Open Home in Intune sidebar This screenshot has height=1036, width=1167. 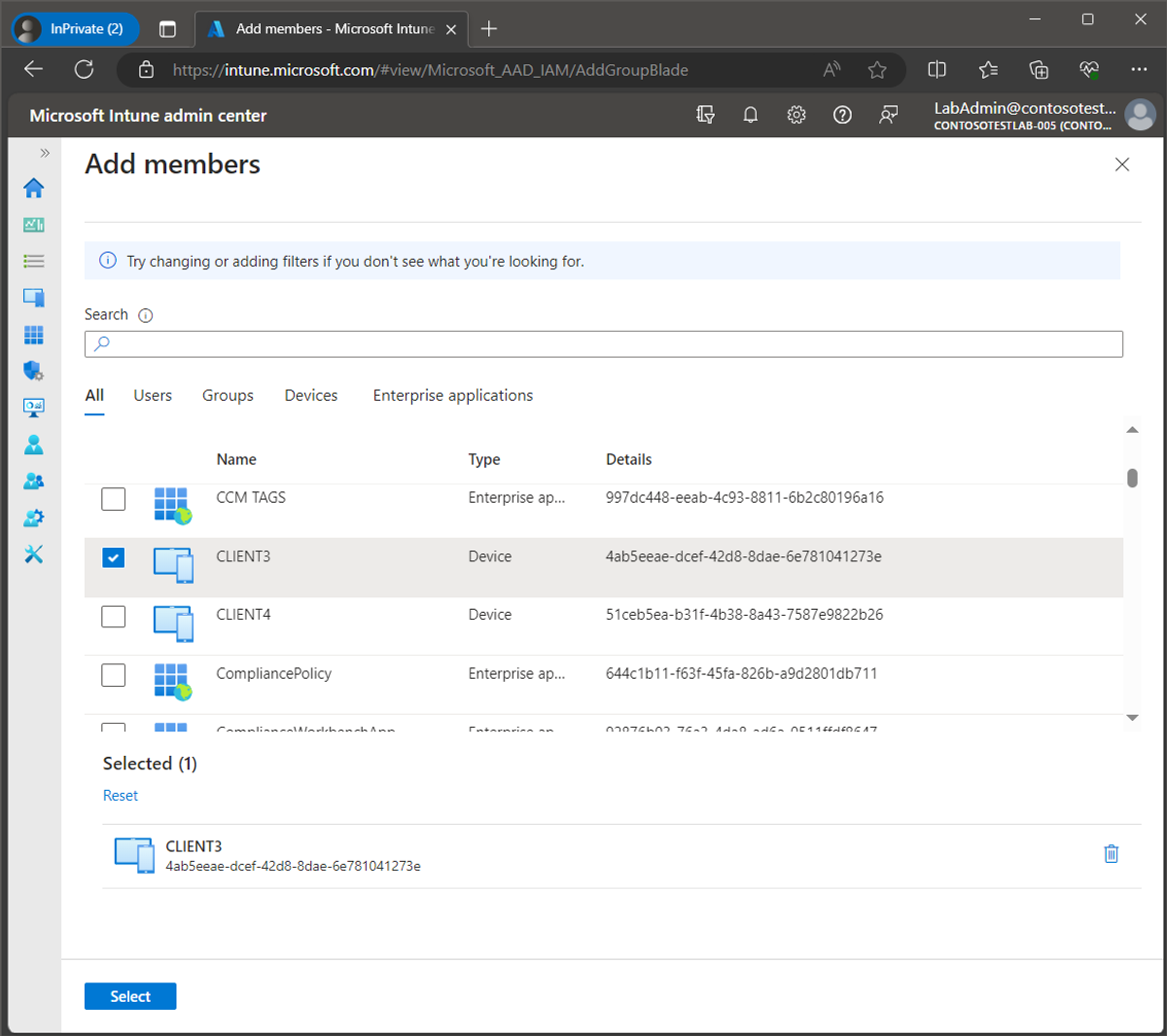[34, 188]
